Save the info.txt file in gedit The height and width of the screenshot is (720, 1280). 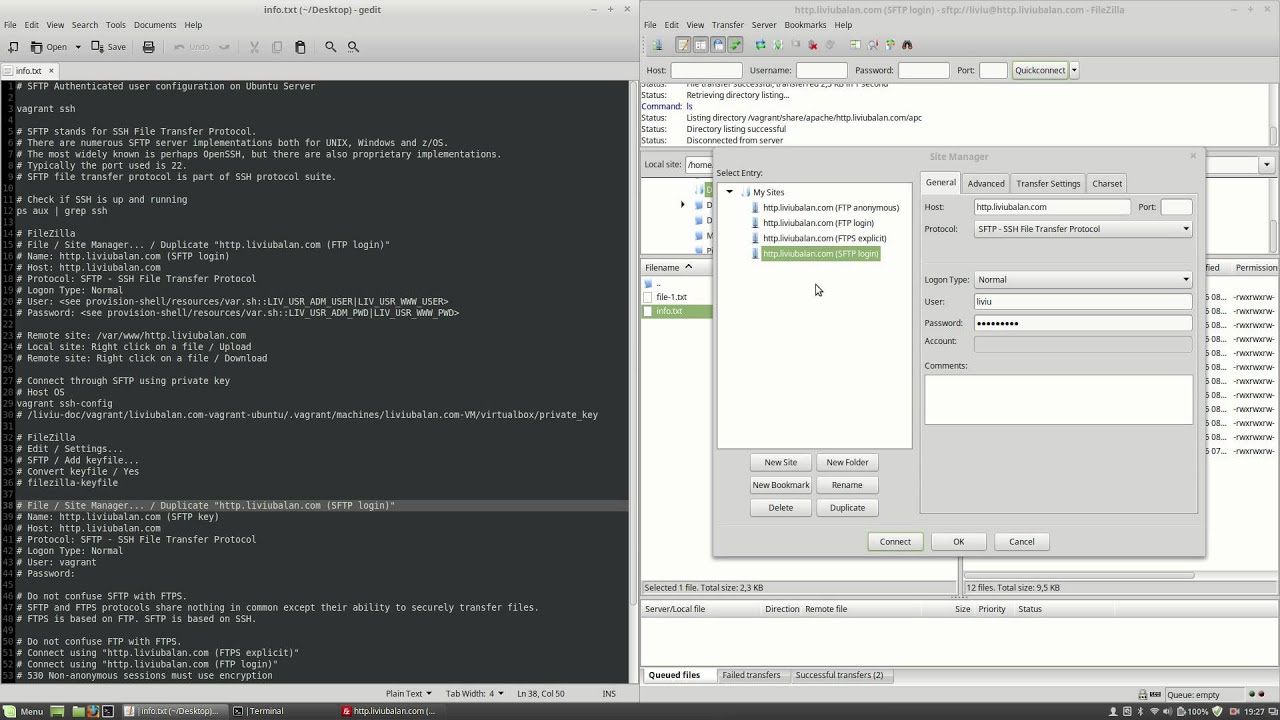109,47
